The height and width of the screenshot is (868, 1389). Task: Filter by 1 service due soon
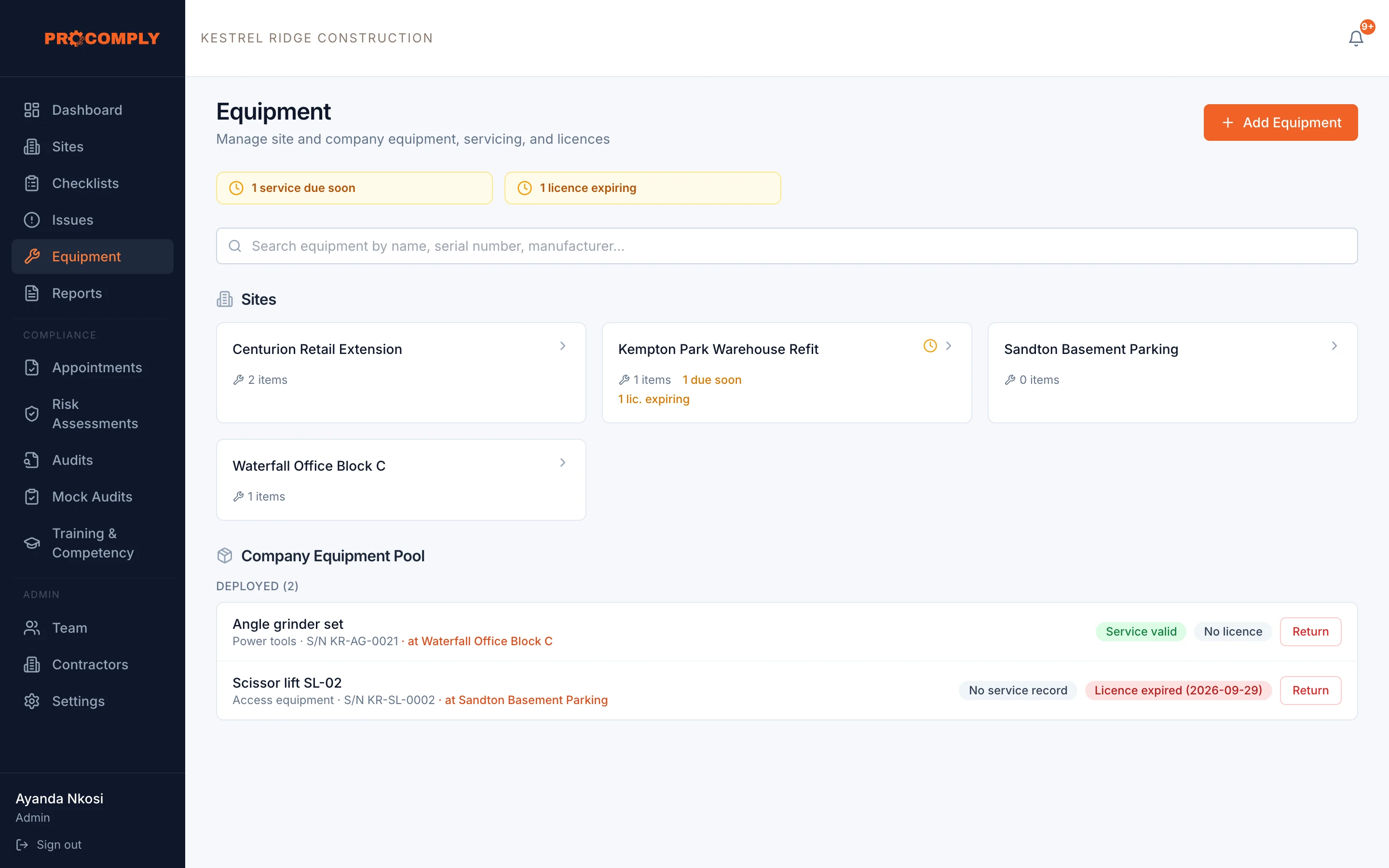(354, 188)
